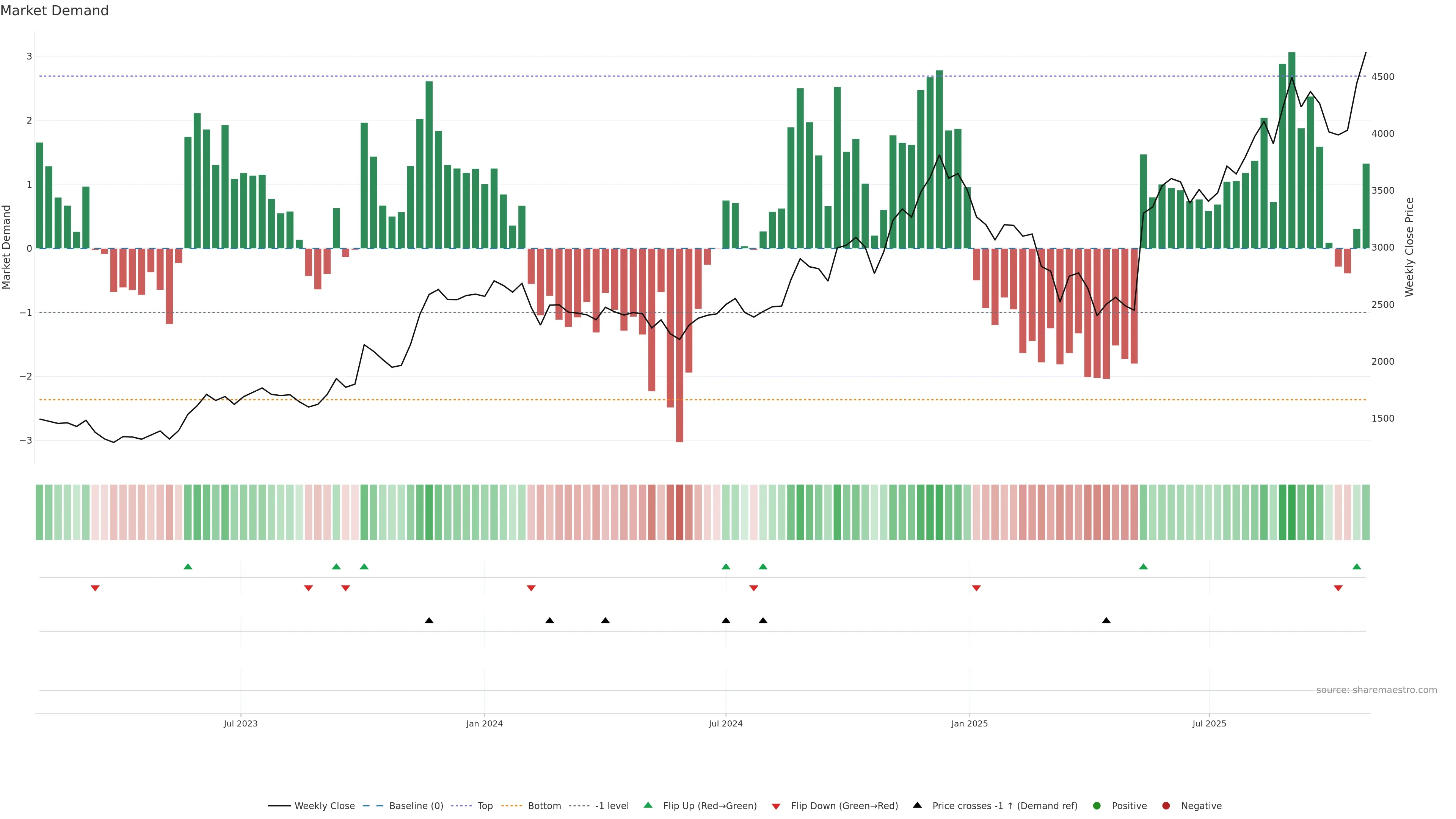This screenshot has height=819, width=1456.
Task: Click the red Flip Down legend triangle
Action: 776,806
